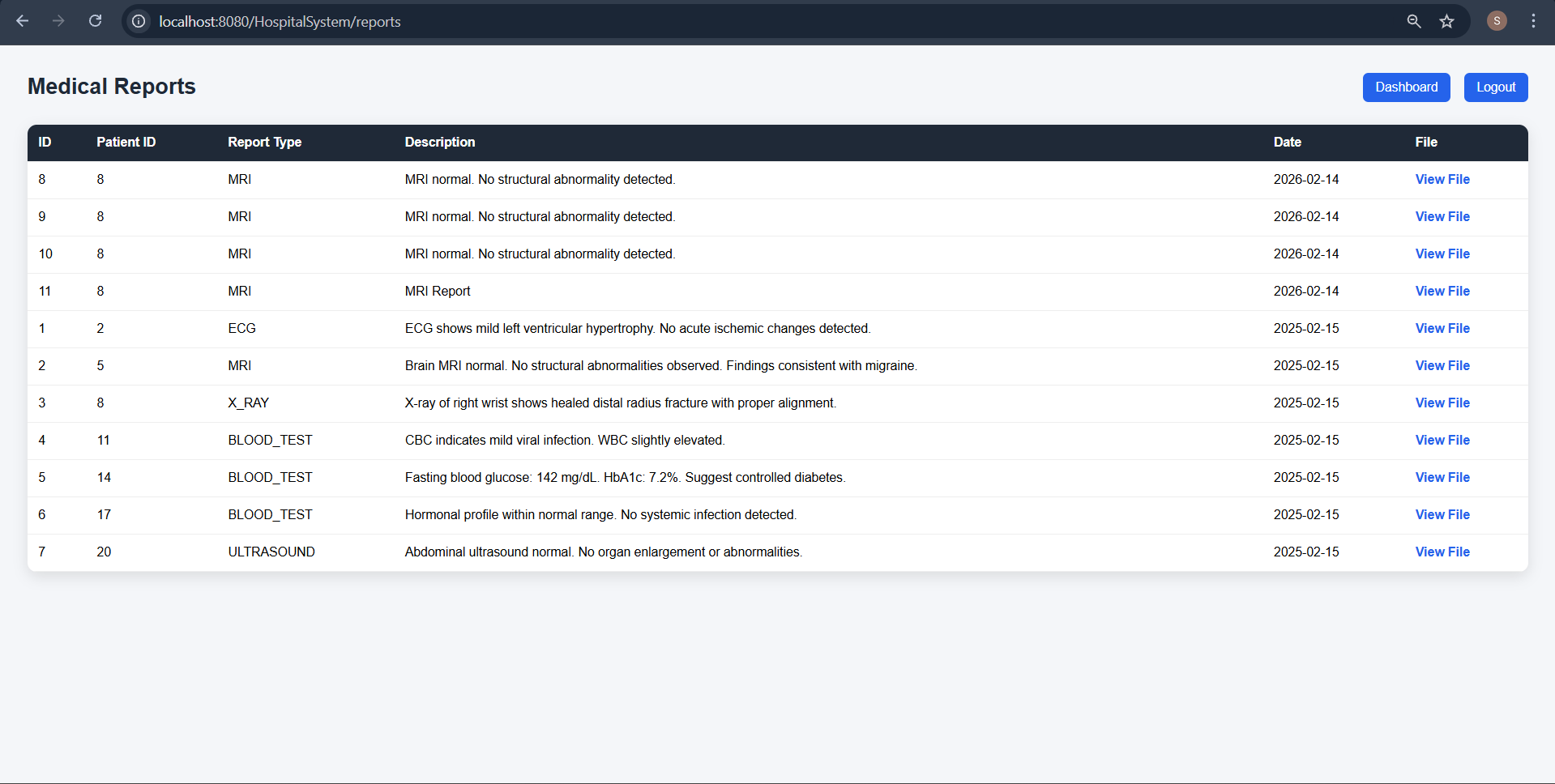Go to the Dashboard

coord(1406,87)
